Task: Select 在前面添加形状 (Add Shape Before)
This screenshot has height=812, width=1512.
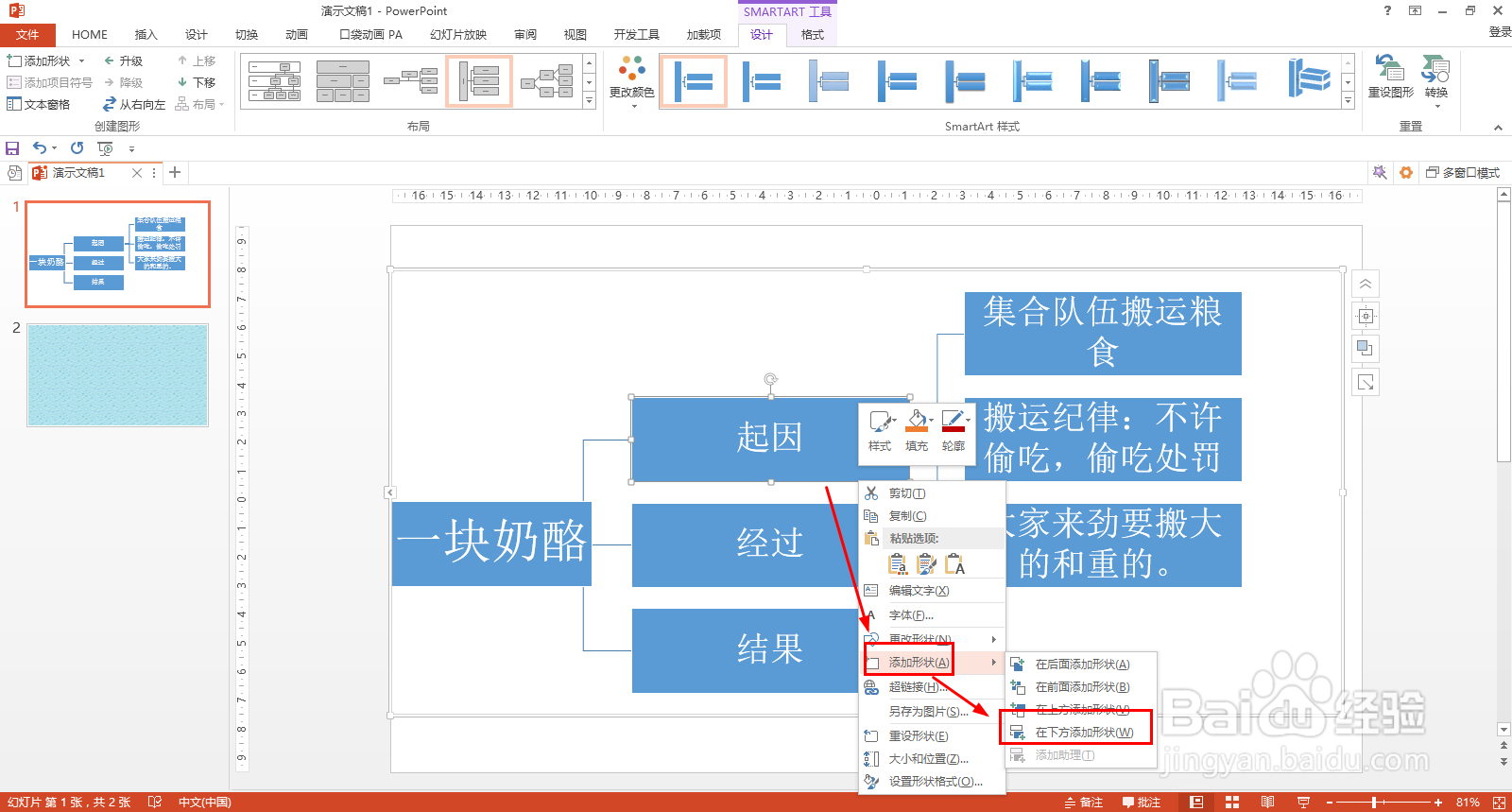Action: pyautogui.click(x=1079, y=687)
